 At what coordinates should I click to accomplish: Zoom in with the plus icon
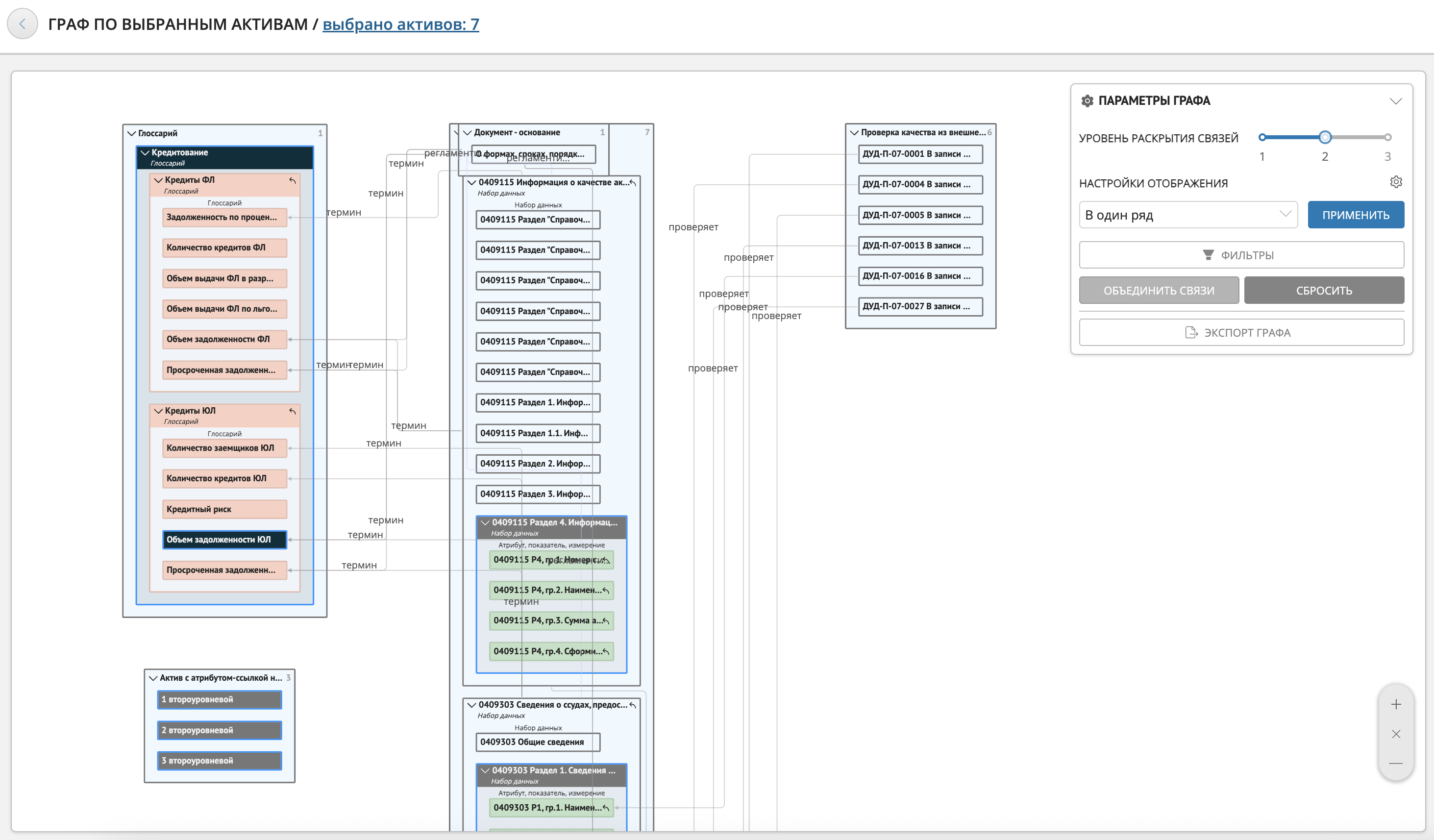pos(1395,705)
